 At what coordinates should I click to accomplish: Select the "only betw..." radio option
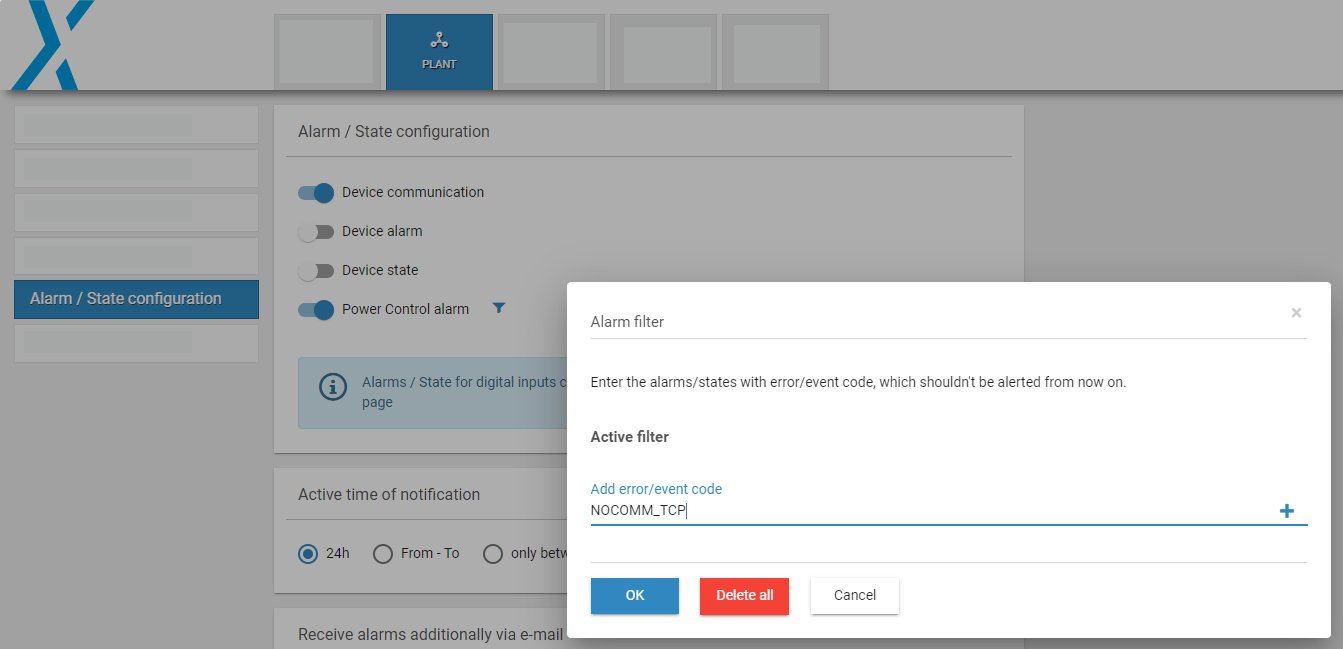pyautogui.click(x=492, y=553)
